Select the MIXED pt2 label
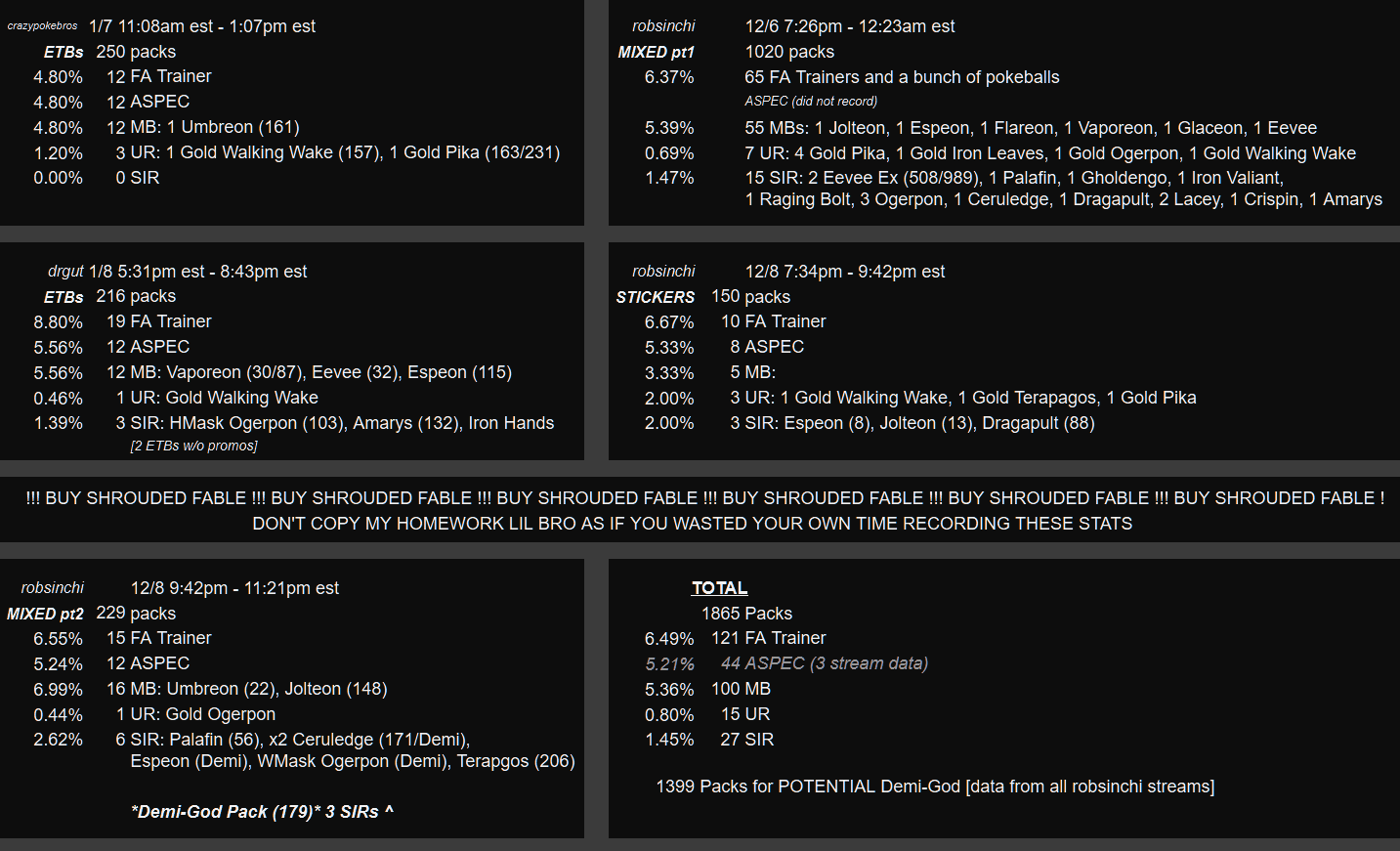Viewport: 1400px width, 851px height. point(45,614)
